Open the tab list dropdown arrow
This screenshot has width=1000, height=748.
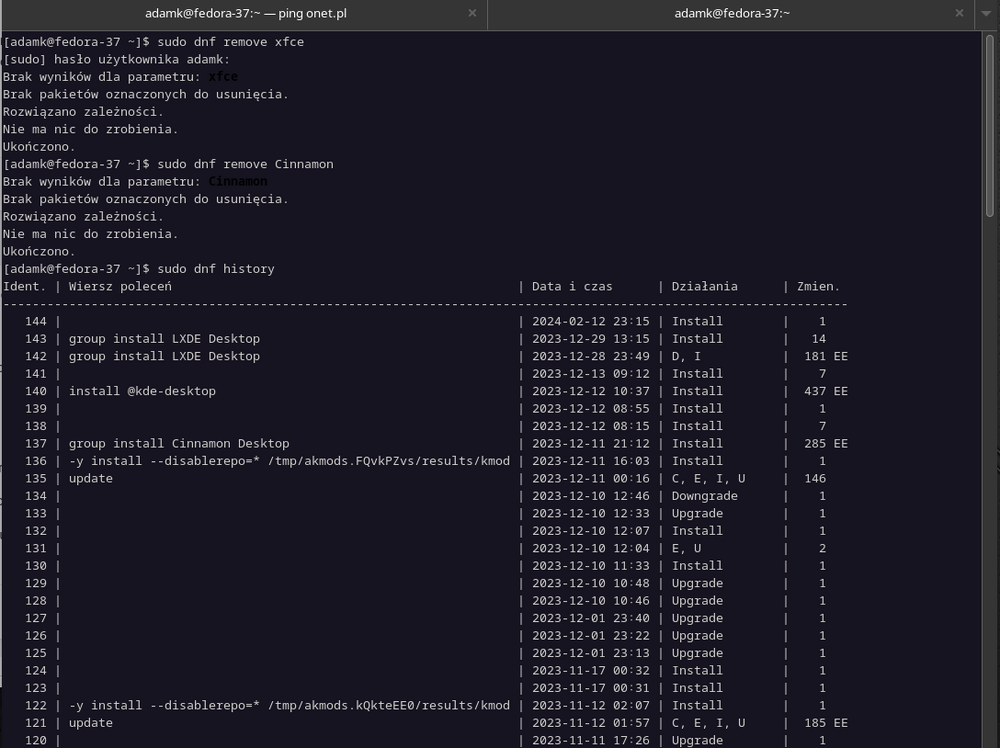click(988, 14)
